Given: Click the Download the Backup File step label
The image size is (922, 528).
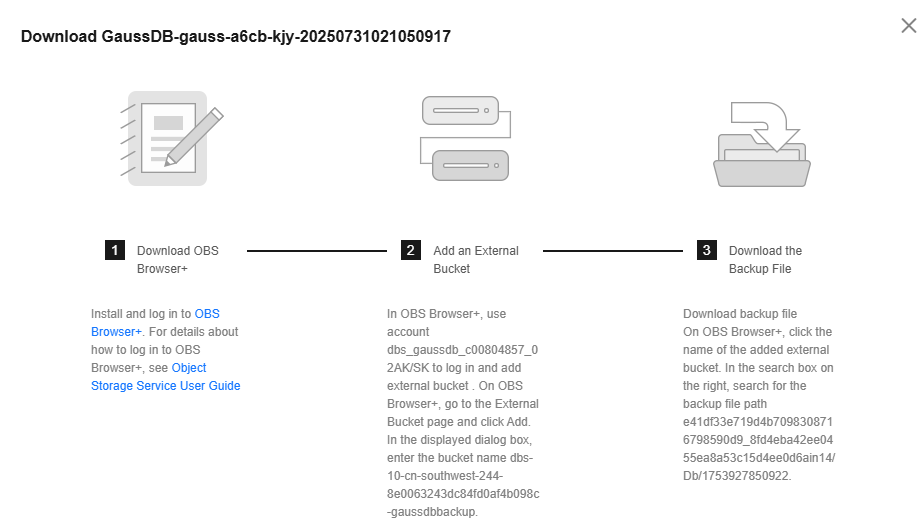Looking at the screenshot, I should click(x=765, y=259).
